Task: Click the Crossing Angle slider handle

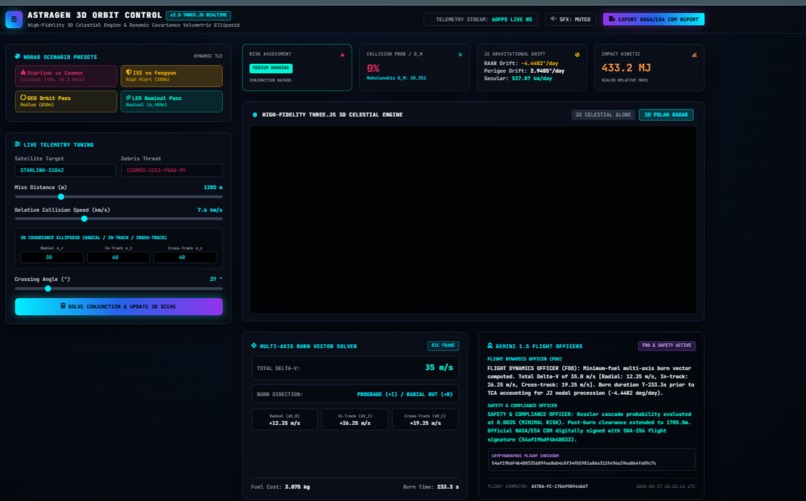Action: pyautogui.click(x=48, y=289)
